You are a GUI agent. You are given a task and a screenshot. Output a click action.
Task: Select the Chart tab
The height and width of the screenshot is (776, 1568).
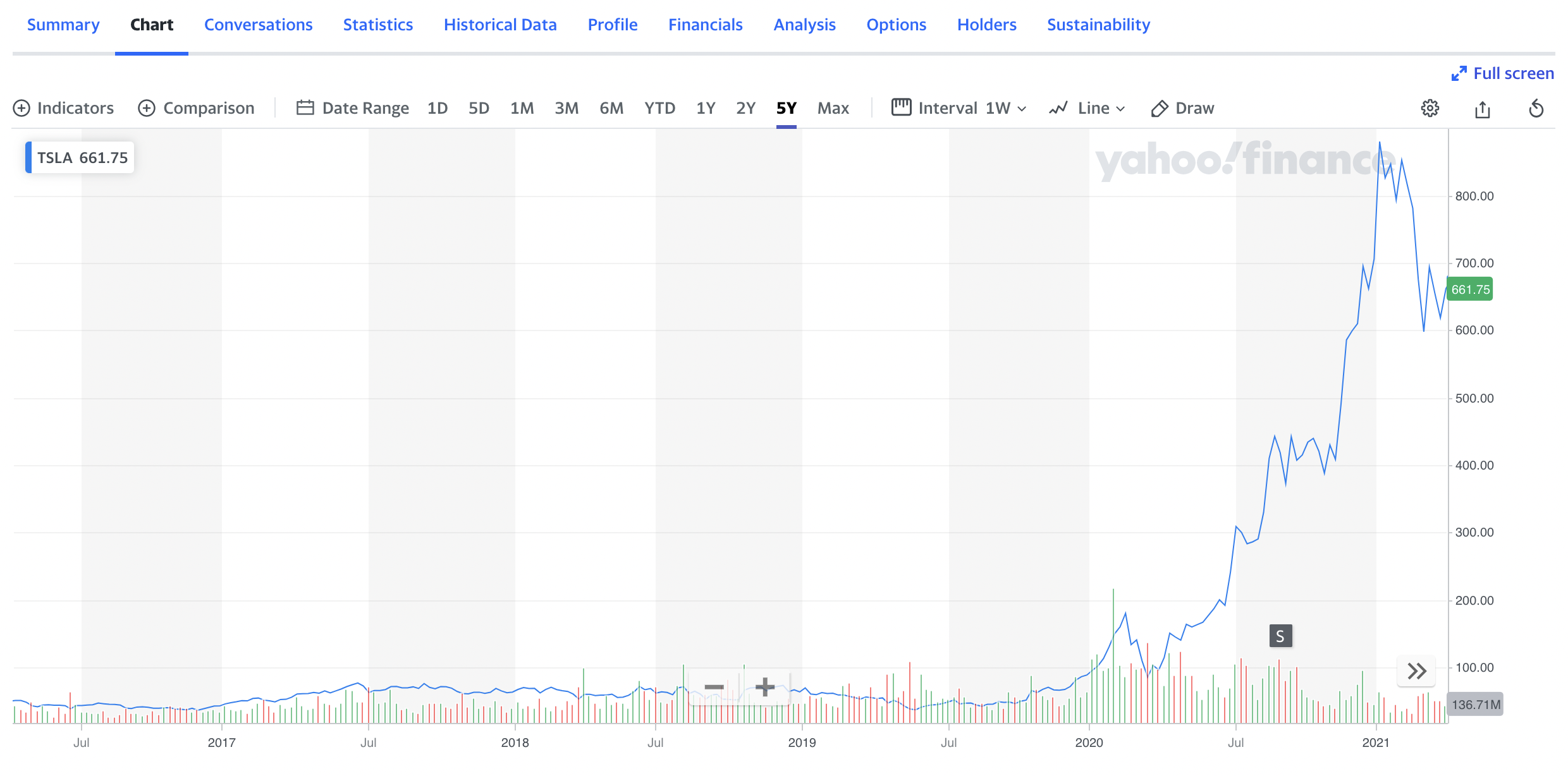[x=152, y=25]
